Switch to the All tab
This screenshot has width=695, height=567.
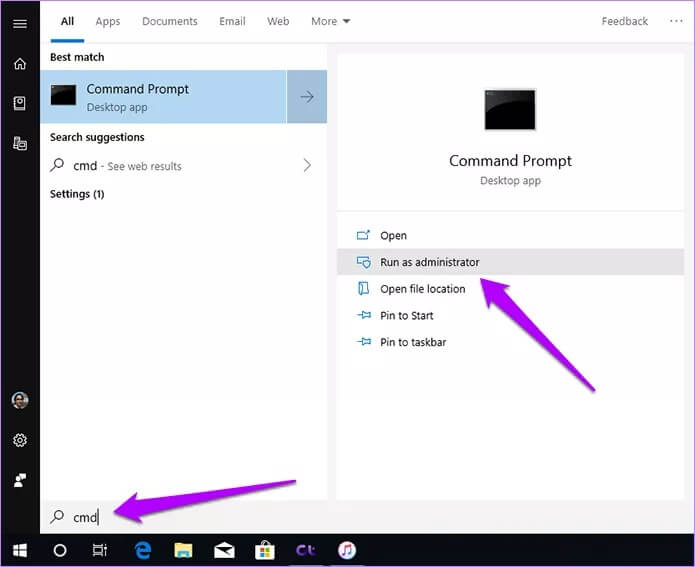click(x=67, y=21)
